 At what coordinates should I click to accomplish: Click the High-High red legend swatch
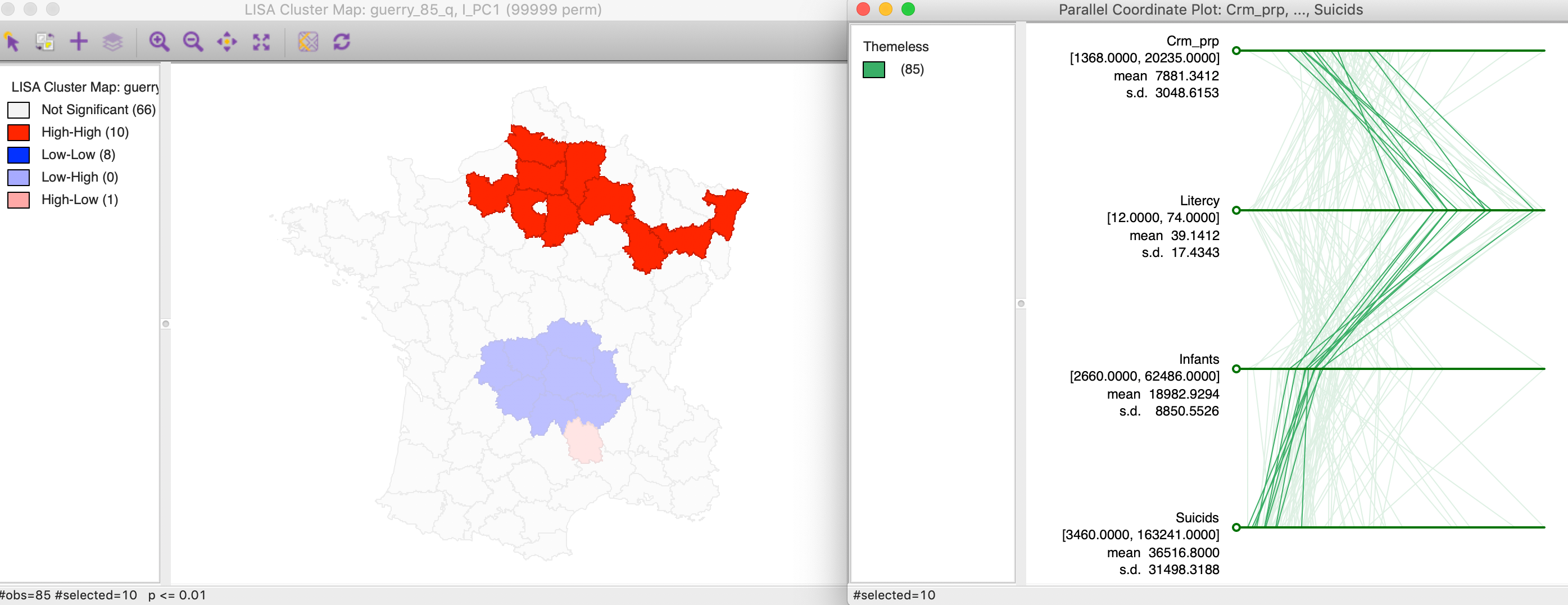pos(19,133)
